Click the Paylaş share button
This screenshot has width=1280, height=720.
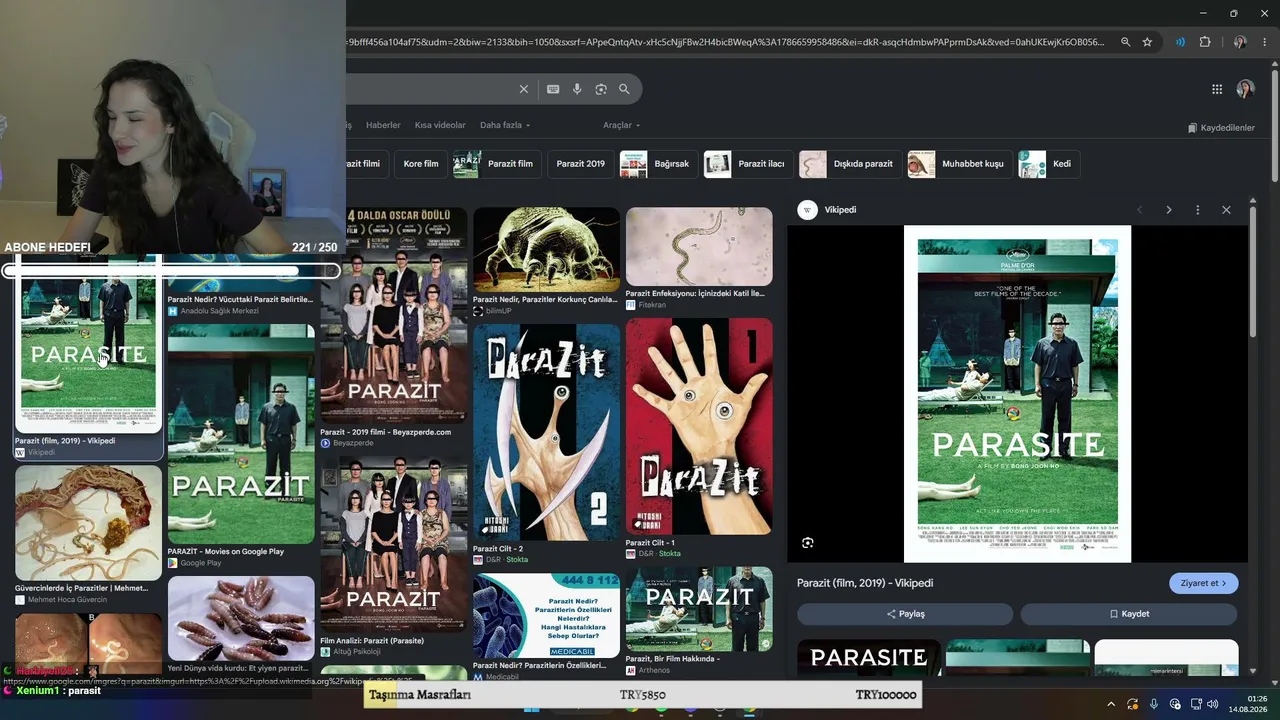click(x=905, y=614)
